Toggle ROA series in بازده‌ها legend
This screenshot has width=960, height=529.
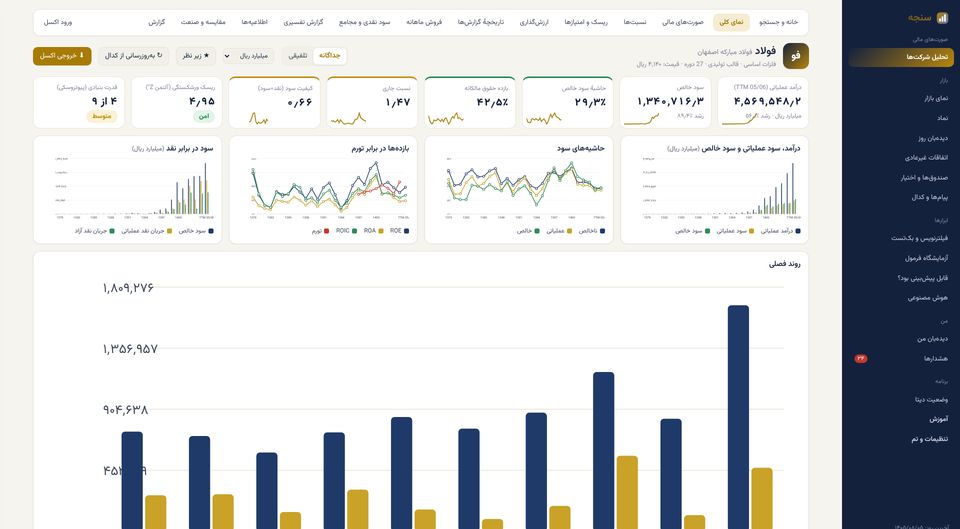click(373, 231)
